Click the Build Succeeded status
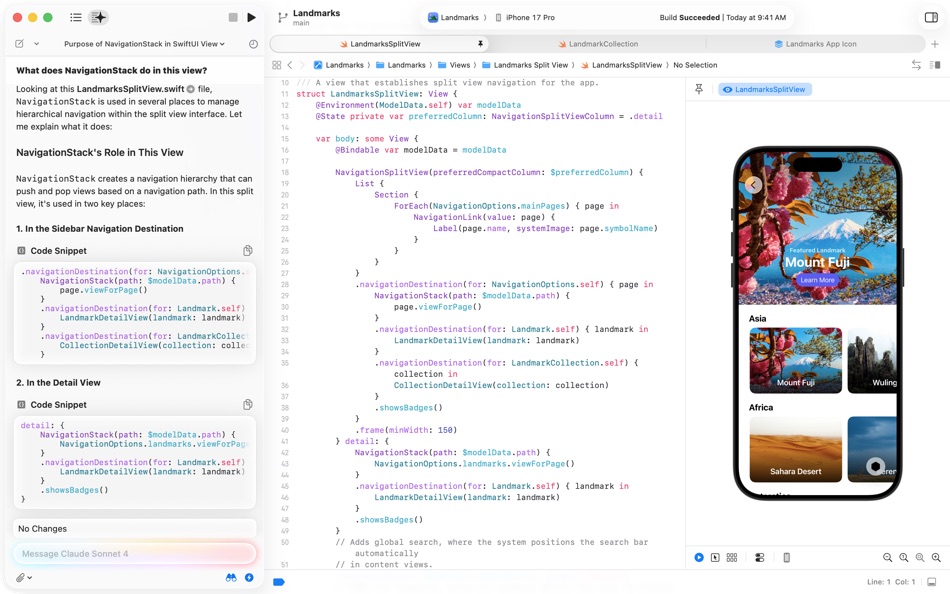The height and width of the screenshot is (594, 950). pyautogui.click(x=689, y=18)
